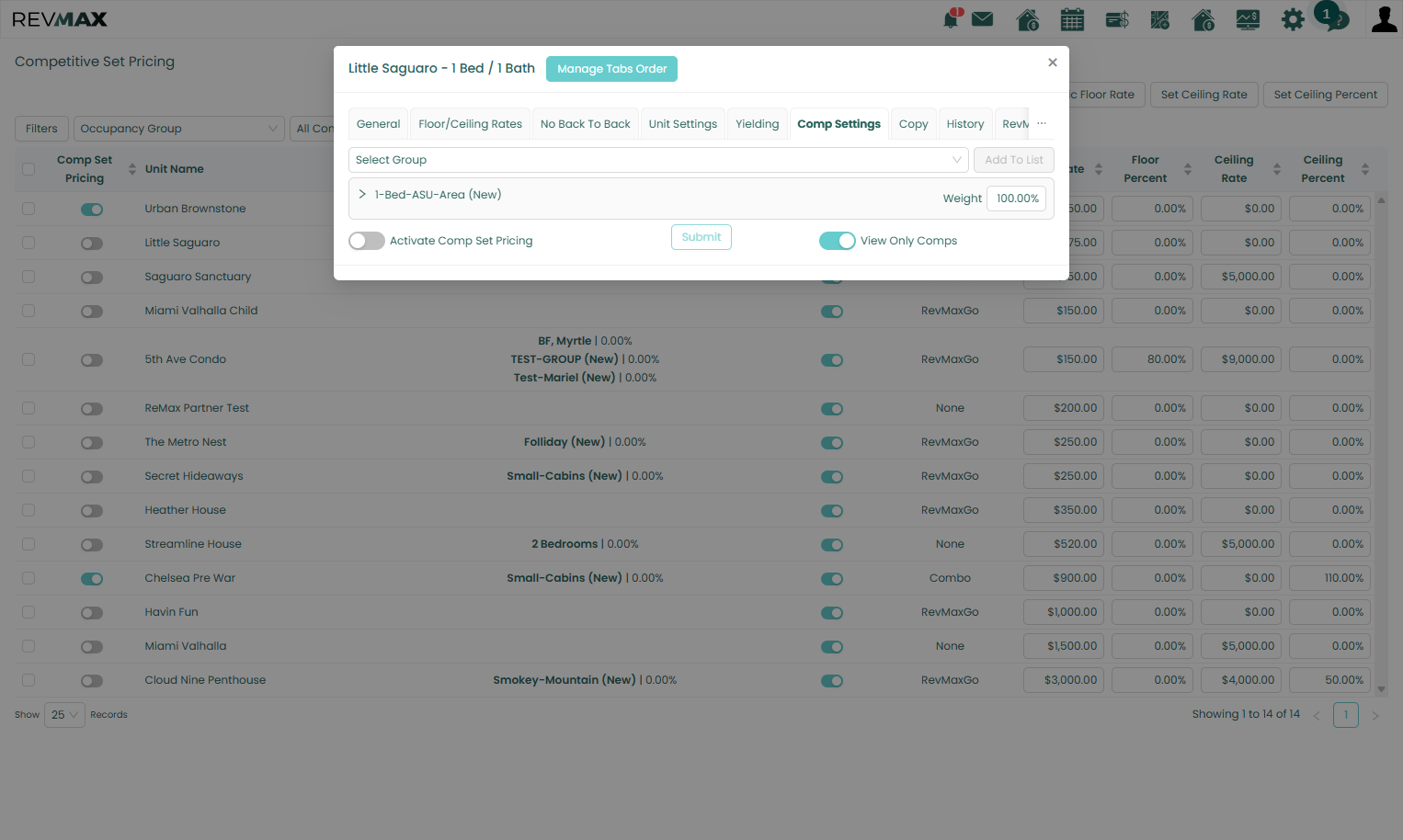Toggle View Only Comps switch
Viewport: 1403px width, 840px height.
click(x=838, y=241)
